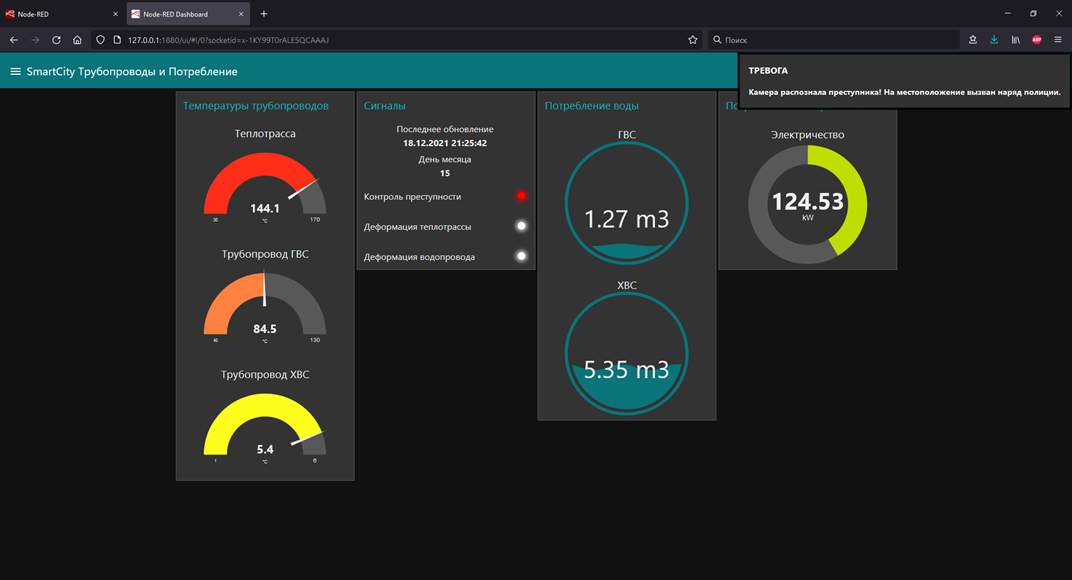
Task: Open a new browser tab
Action: 263,14
